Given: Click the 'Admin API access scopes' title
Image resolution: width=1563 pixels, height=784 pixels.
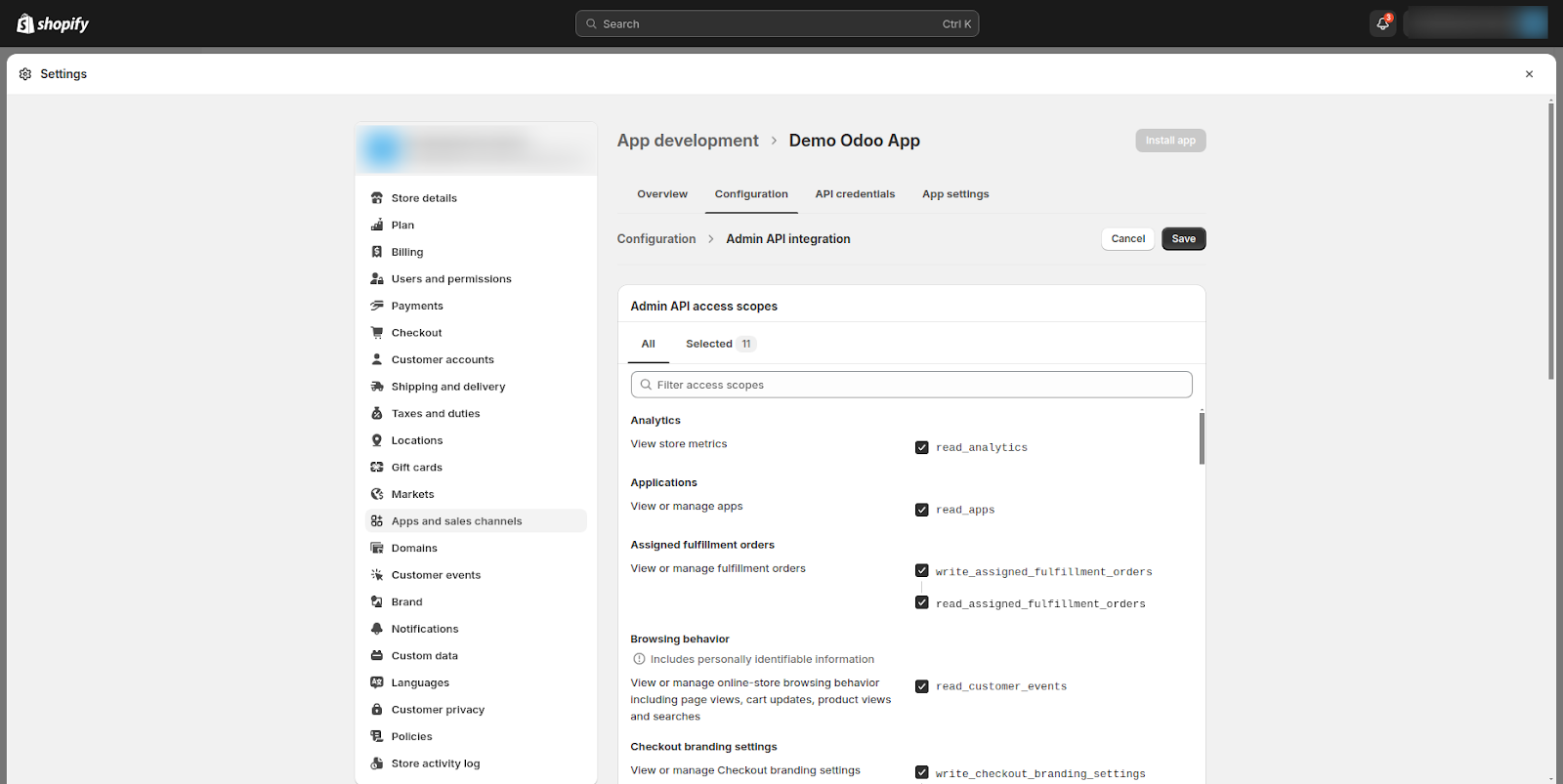Looking at the screenshot, I should [x=704, y=307].
